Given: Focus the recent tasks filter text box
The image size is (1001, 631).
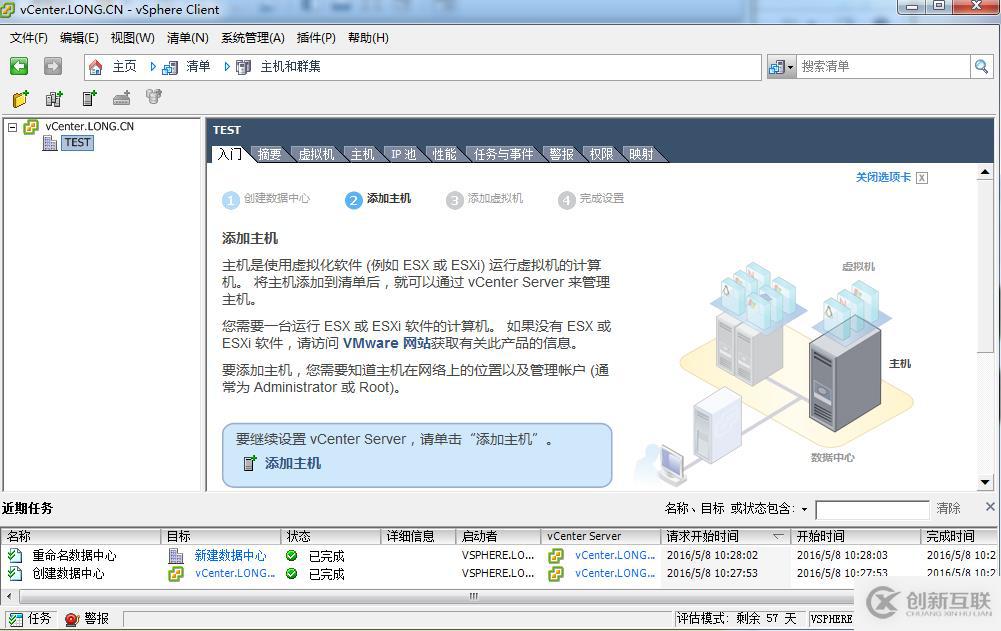Looking at the screenshot, I should [x=872, y=510].
